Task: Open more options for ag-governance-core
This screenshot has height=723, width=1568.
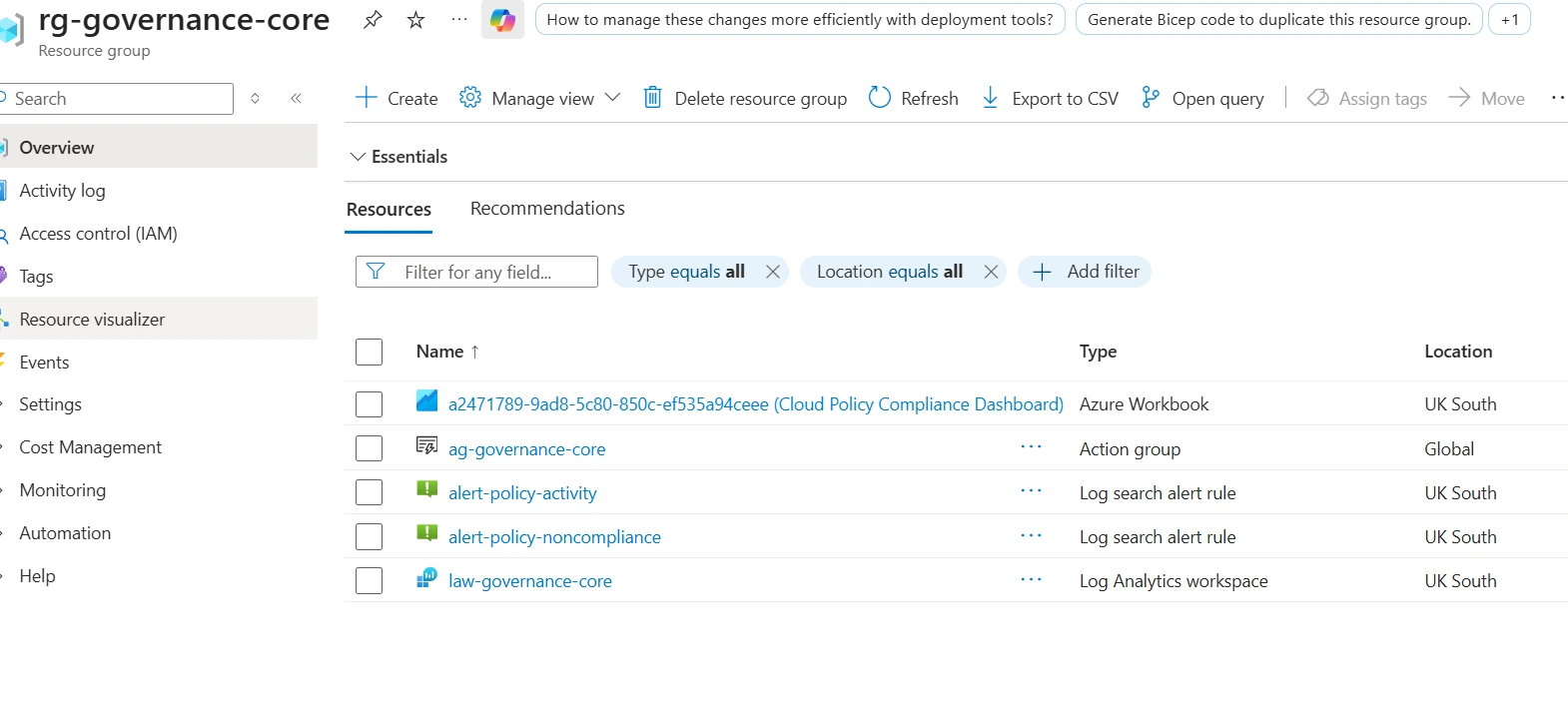Action: (1031, 447)
